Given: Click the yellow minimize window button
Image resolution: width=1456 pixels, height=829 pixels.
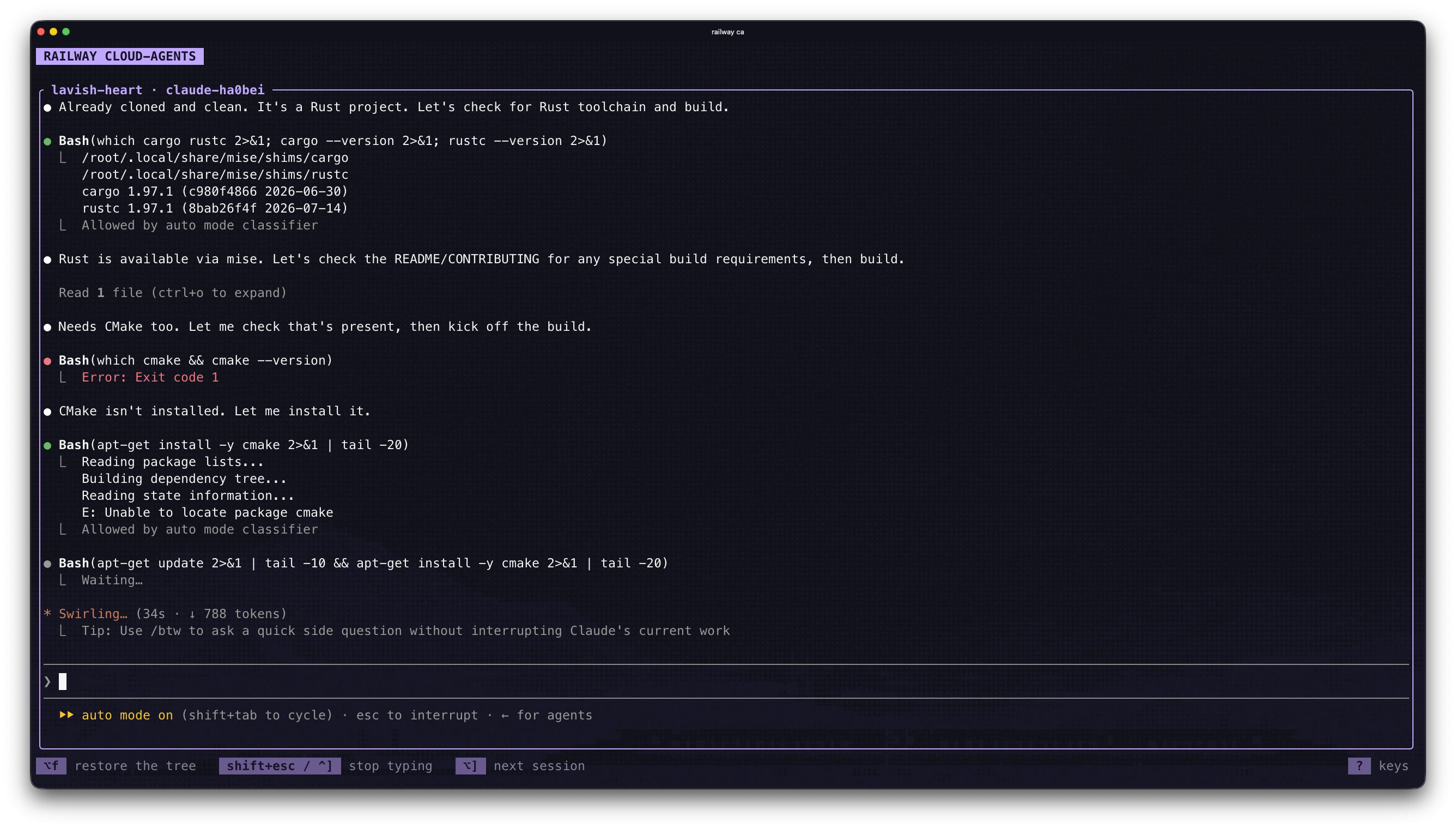Looking at the screenshot, I should point(53,32).
